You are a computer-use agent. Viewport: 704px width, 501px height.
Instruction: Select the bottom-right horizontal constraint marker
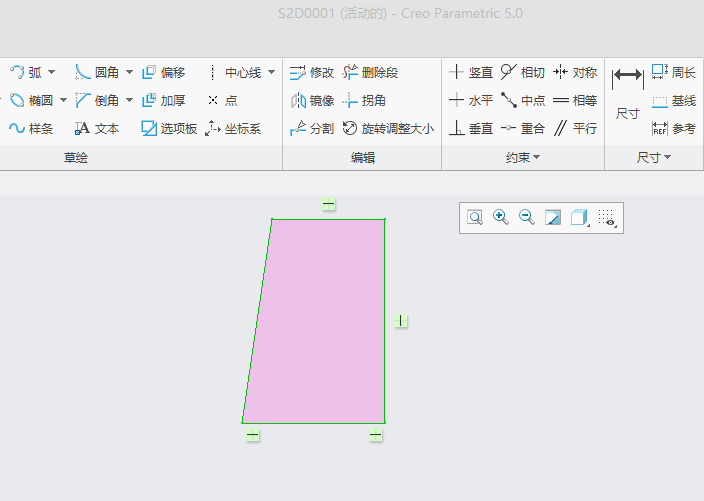pos(376,435)
